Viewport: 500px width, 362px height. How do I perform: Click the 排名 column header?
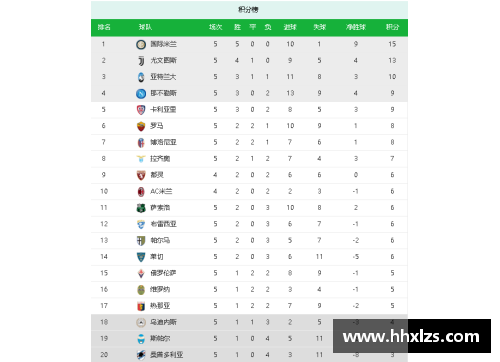pyautogui.click(x=104, y=27)
